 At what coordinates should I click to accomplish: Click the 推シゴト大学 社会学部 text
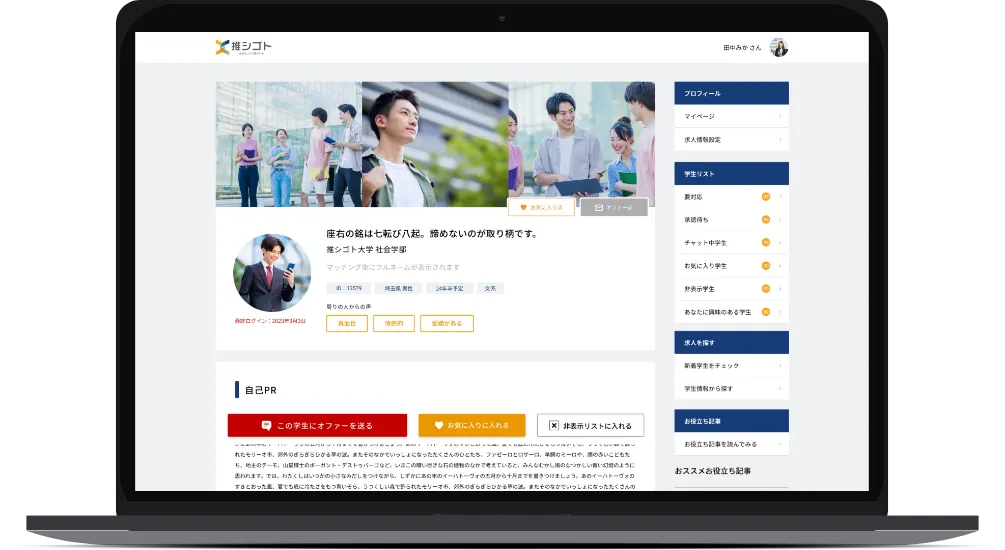click(x=366, y=249)
